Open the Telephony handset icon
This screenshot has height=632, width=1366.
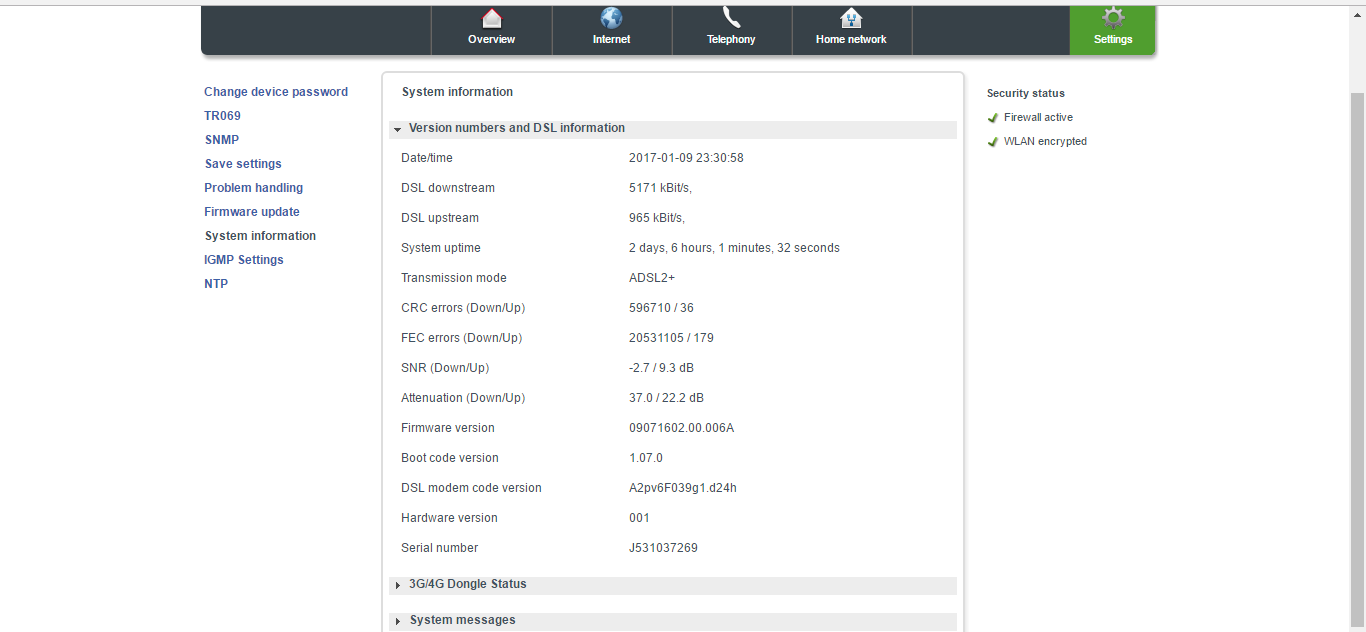pyautogui.click(x=731, y=17)
